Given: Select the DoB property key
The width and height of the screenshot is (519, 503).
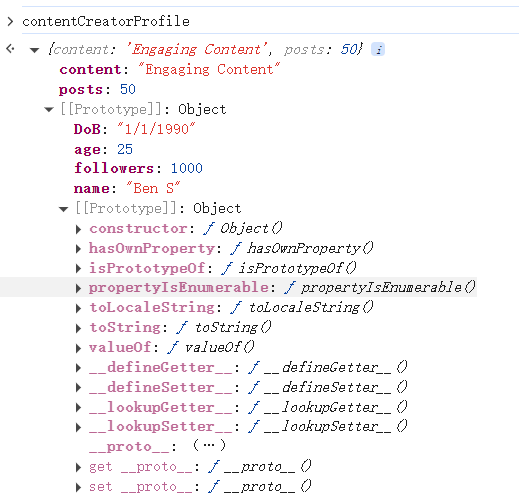Looking at the screenshot, I should (x=87, y=129).
